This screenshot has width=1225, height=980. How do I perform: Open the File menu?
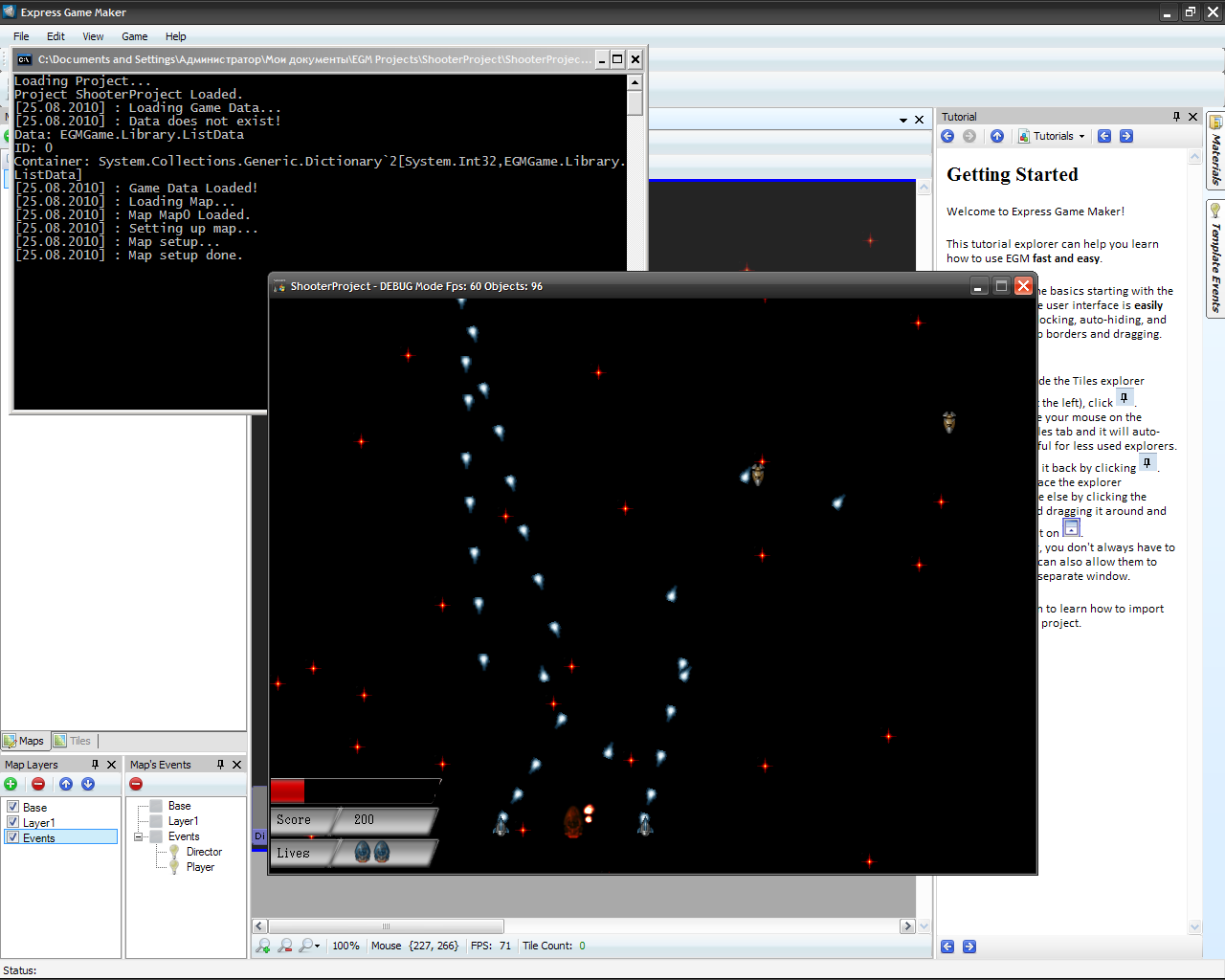[x=21, y=36]
